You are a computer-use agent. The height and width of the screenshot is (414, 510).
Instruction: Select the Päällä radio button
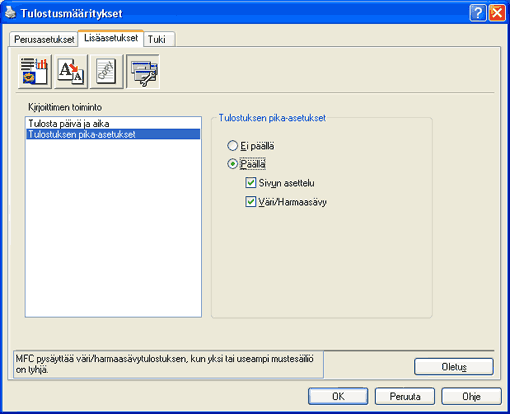pyautogui.click(x=232, y=164)
